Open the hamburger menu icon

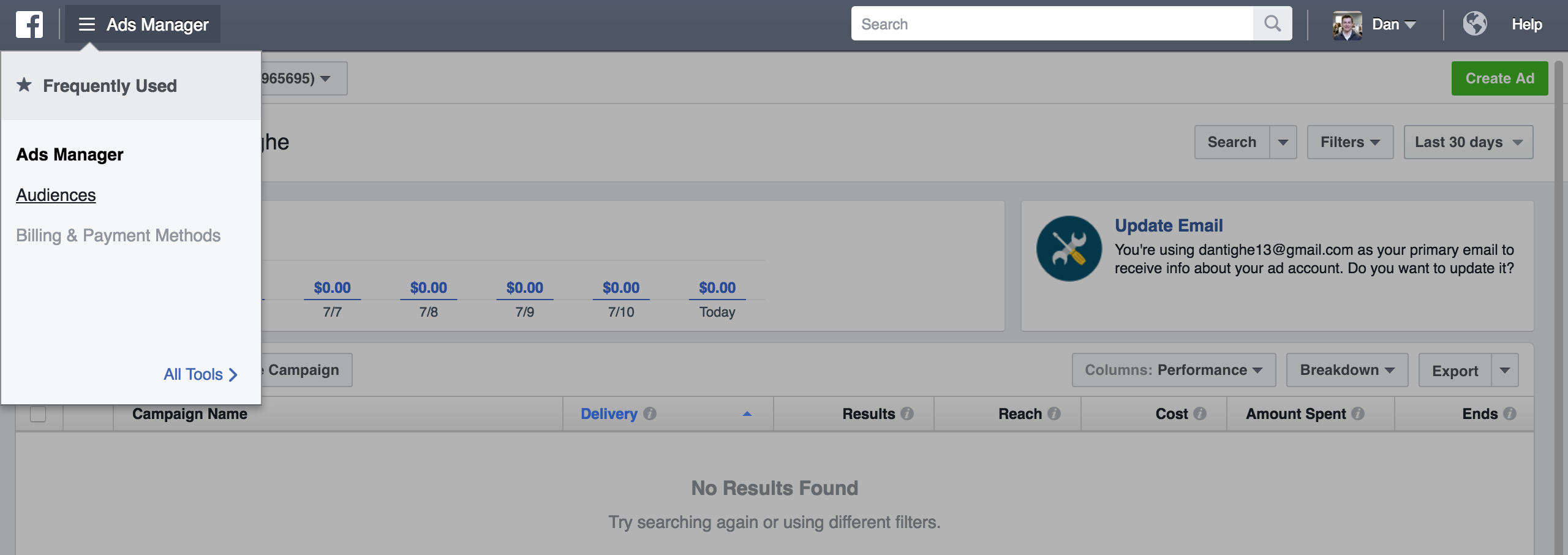click(86, 25)
